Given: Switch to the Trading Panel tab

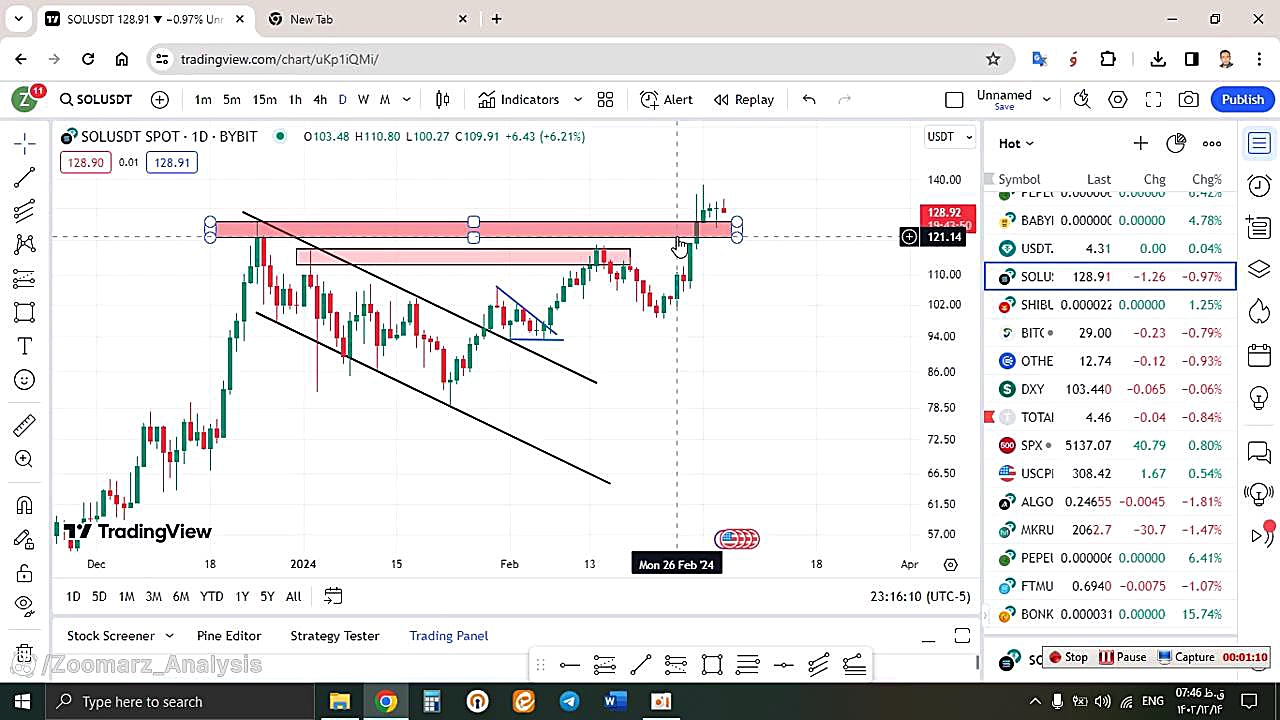Looking at the screenshot, I should point(449,635).
